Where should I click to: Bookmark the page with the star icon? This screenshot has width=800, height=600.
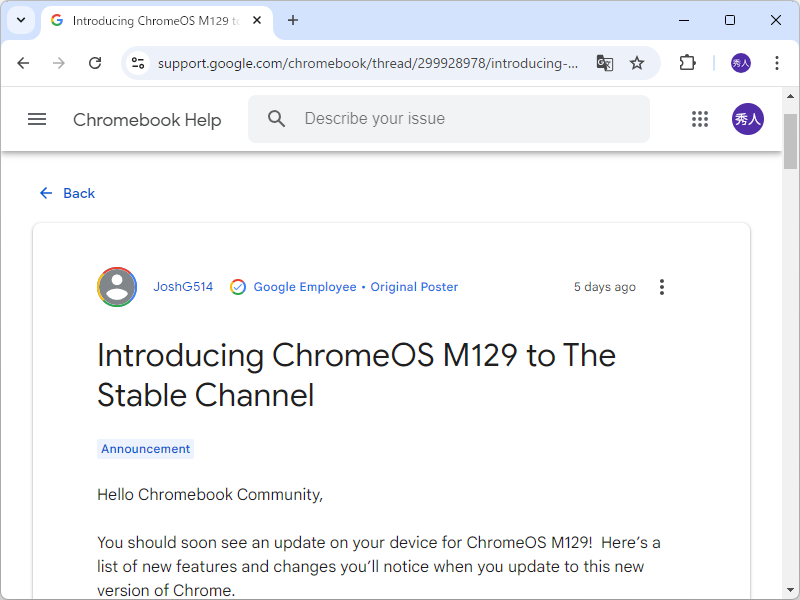click(x=637, y=62)
